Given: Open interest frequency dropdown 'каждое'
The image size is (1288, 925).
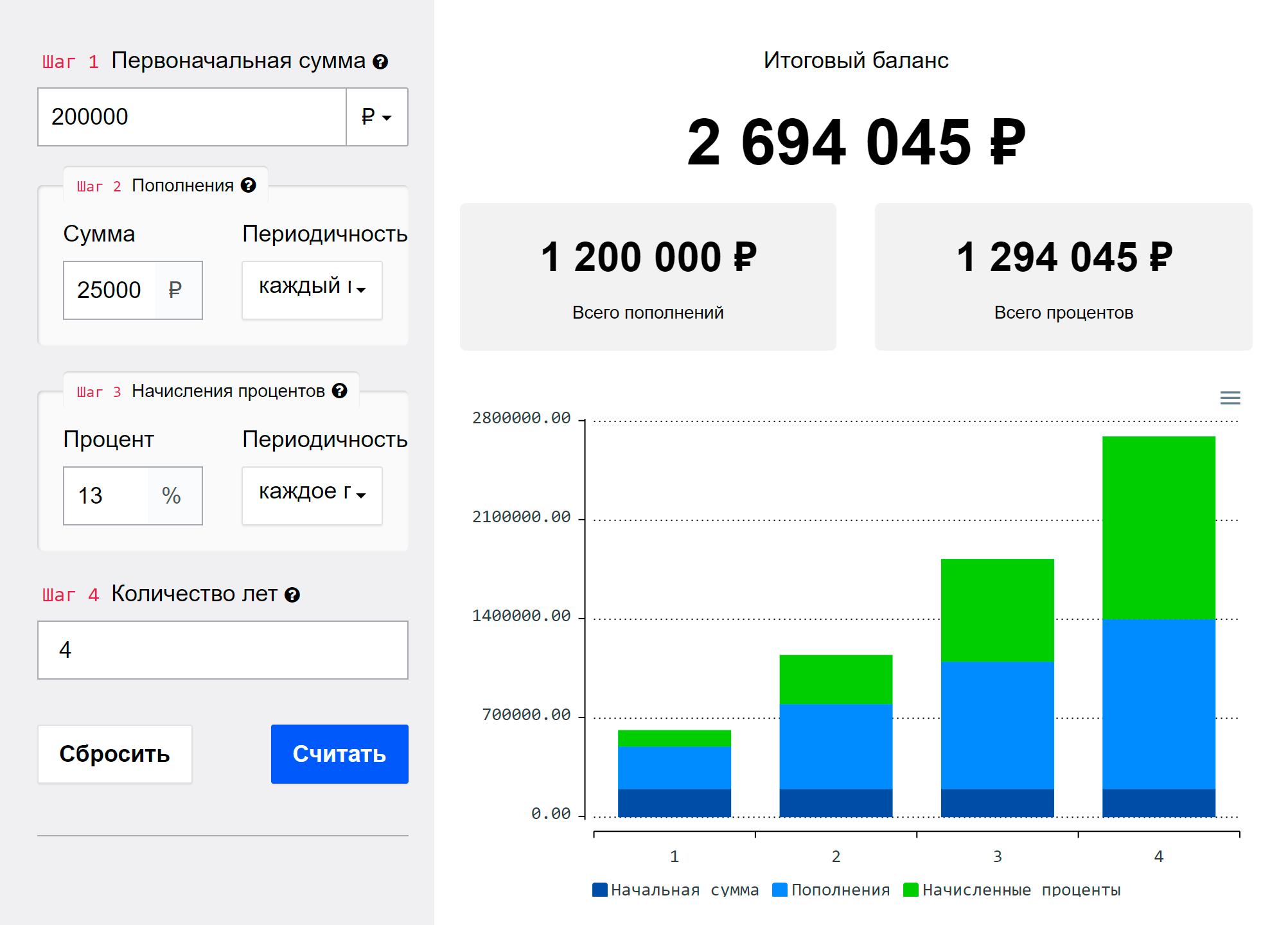Looking at the screenshot, I should 312,495.
